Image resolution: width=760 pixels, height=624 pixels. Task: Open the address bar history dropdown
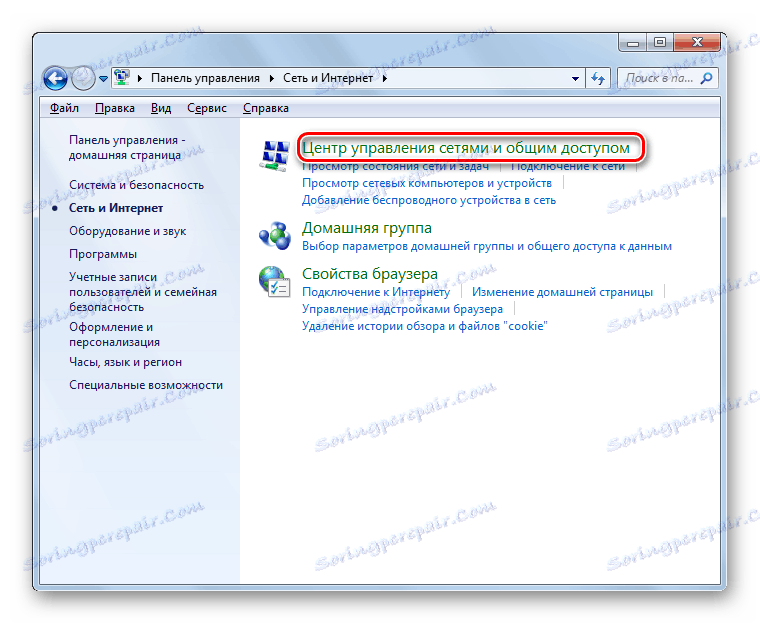tap(575, 79)
